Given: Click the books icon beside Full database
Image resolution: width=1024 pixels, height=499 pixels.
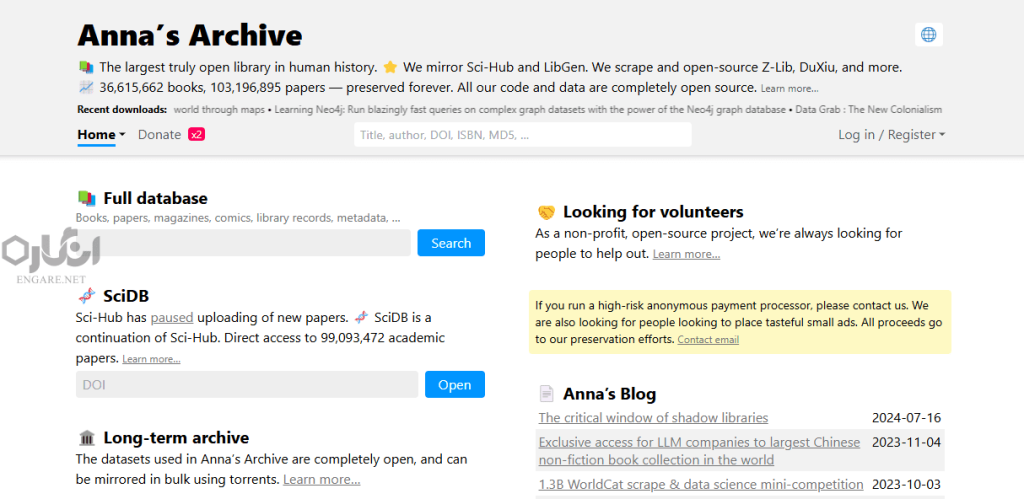Looking at the screenshot, I should coord(87,198).
